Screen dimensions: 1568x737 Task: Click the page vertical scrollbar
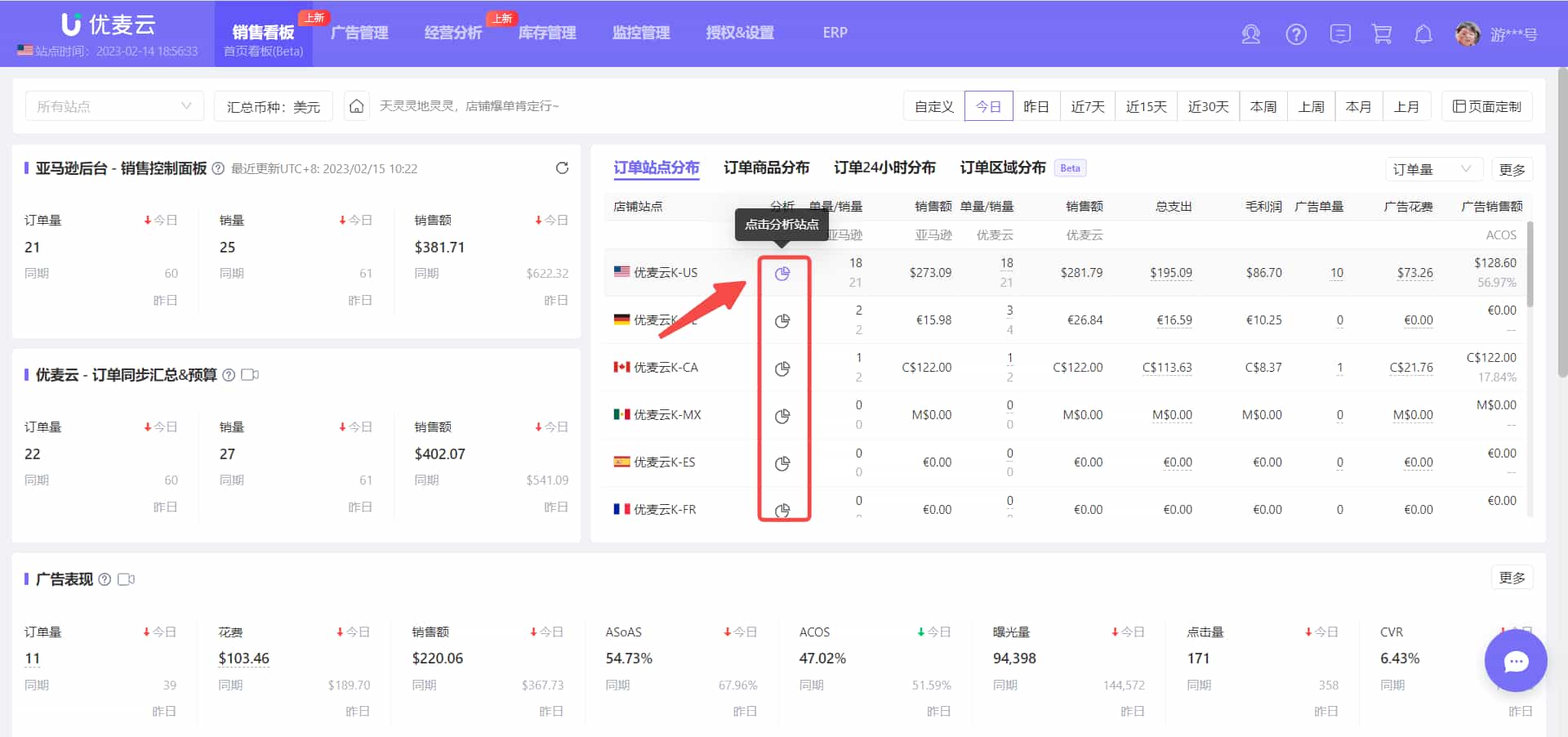[x=1562, y=221]
